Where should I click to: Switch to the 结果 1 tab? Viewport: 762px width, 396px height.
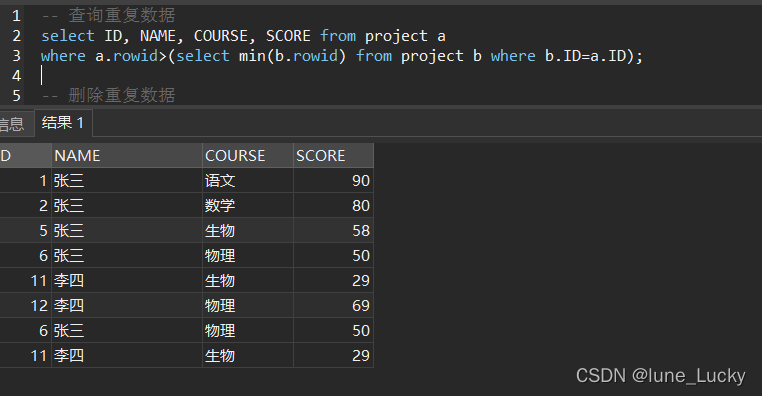point(63,123)
